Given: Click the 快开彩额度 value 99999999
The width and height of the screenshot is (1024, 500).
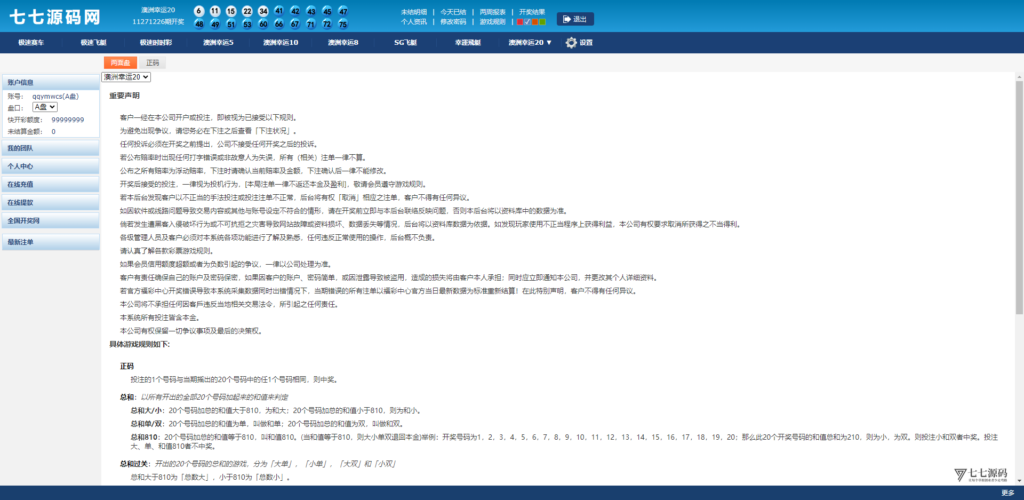Looking at the screenshot, I should [x=68, y=120].
